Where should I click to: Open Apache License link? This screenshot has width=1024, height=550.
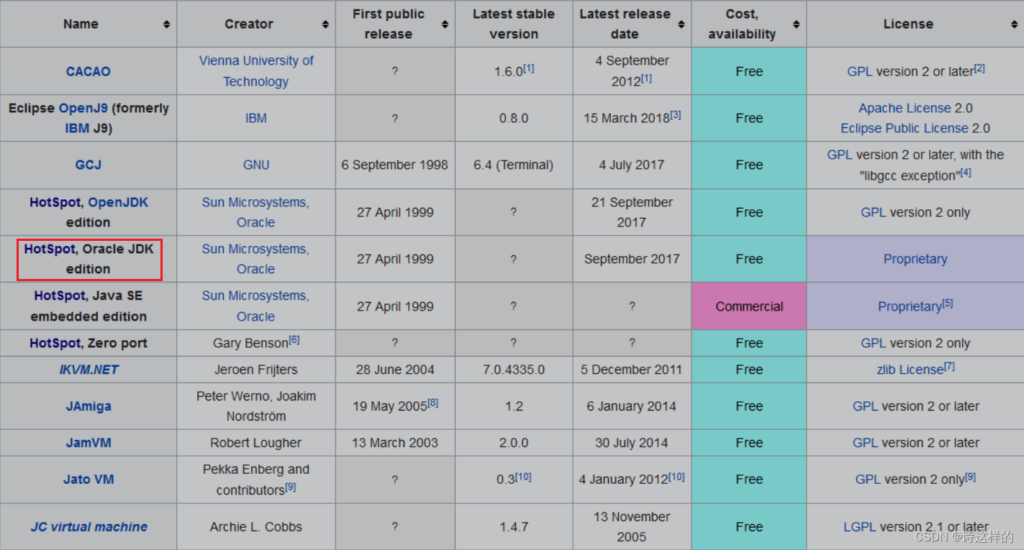click(x=904, y=108)
